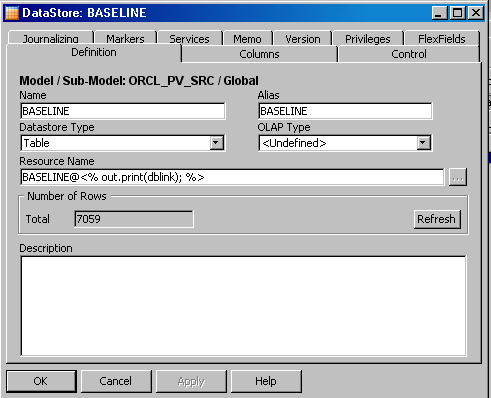Viewport: 491px width, 398px height.
Task: Click the OLAP Type label
Action: [284, 127]
